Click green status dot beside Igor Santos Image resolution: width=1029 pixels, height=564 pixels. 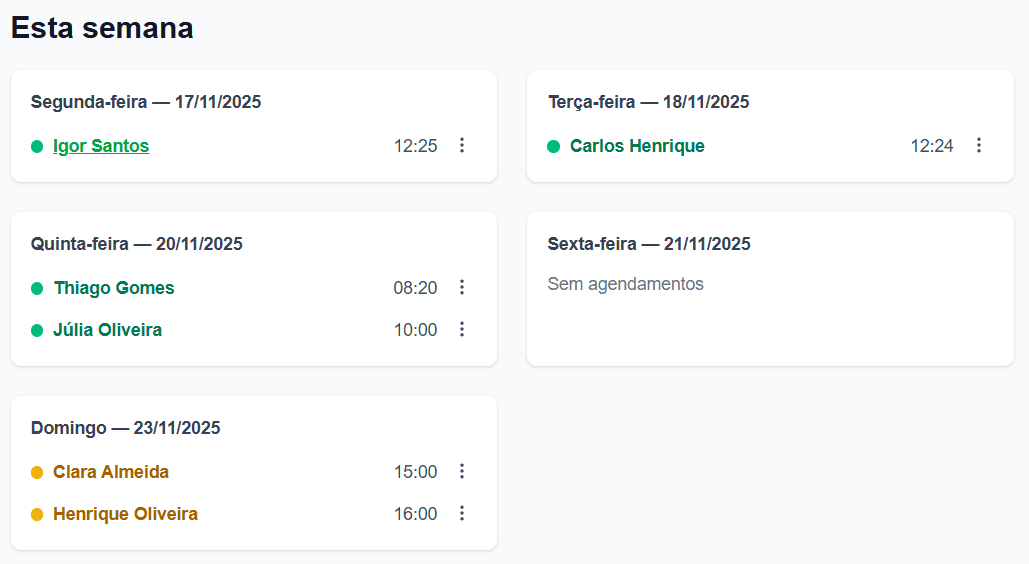pyautogui.click(x=37, y=146)
